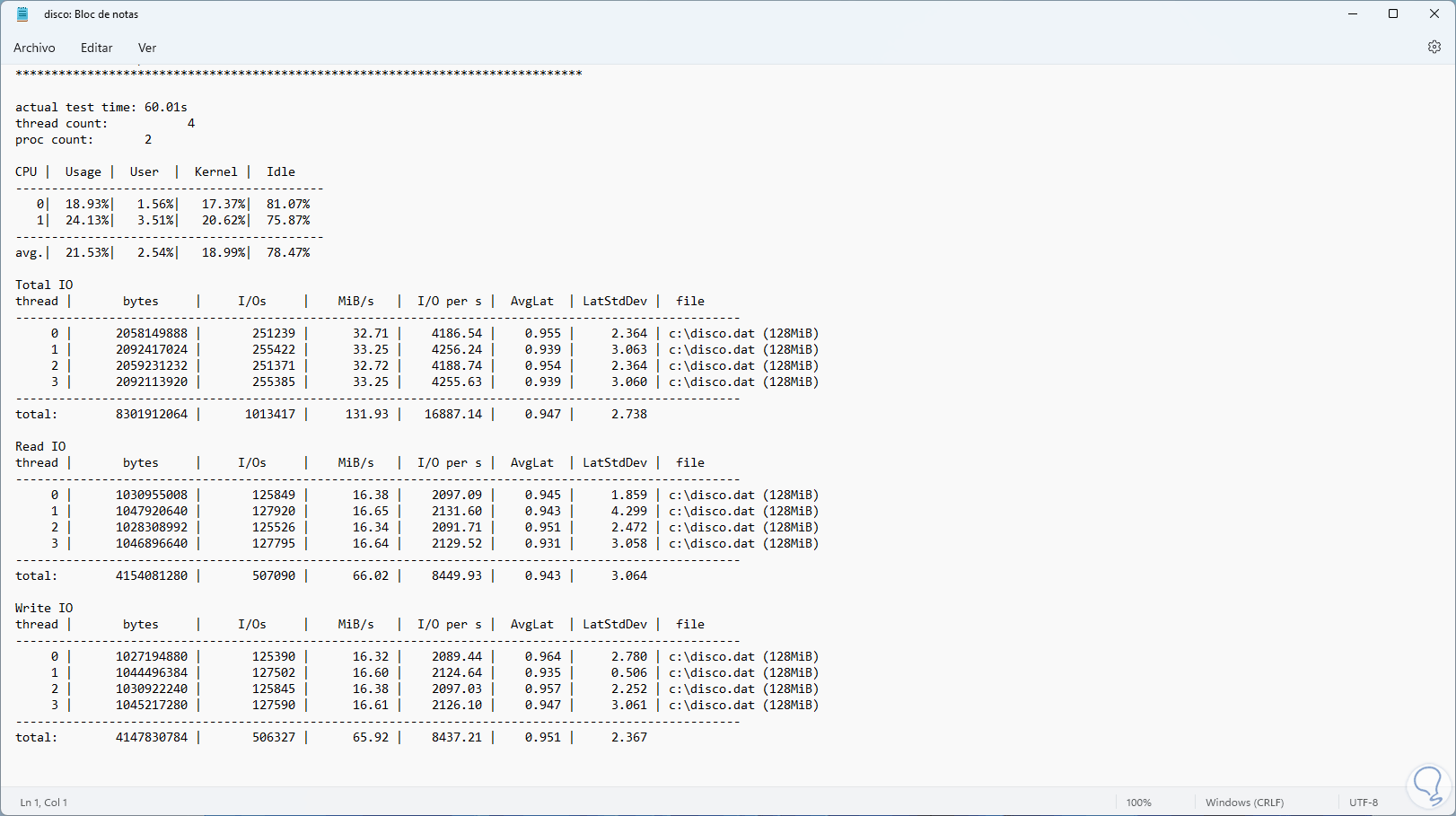
Task: Click Write IO total AvgLat 0.951
Action: coord(543,737)
